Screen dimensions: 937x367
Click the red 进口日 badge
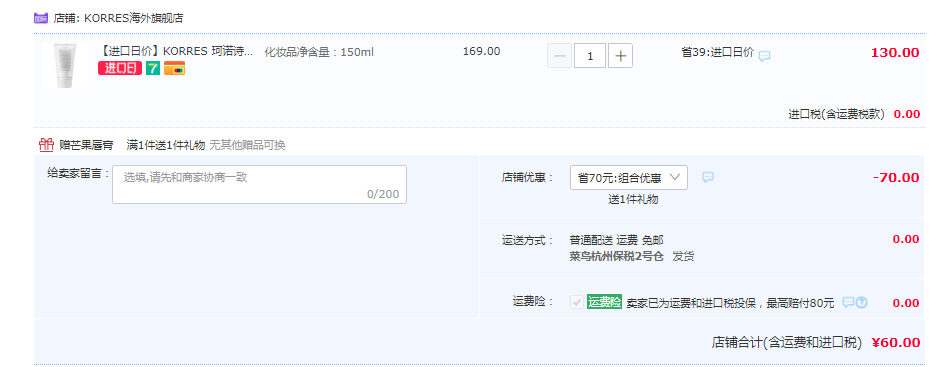coord(120,68)
